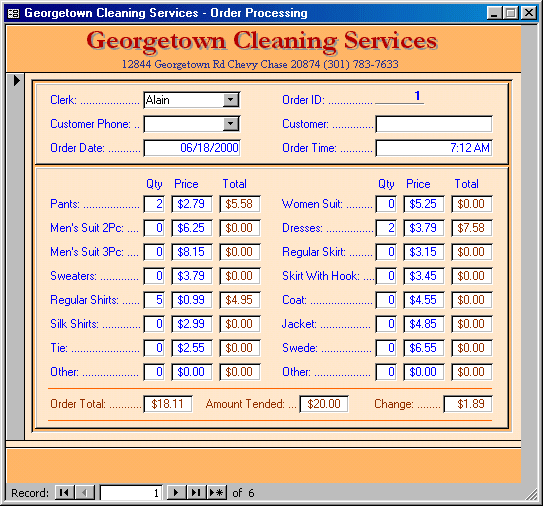
Task: Select the Order Time field
Action: [x=434, y=148]
